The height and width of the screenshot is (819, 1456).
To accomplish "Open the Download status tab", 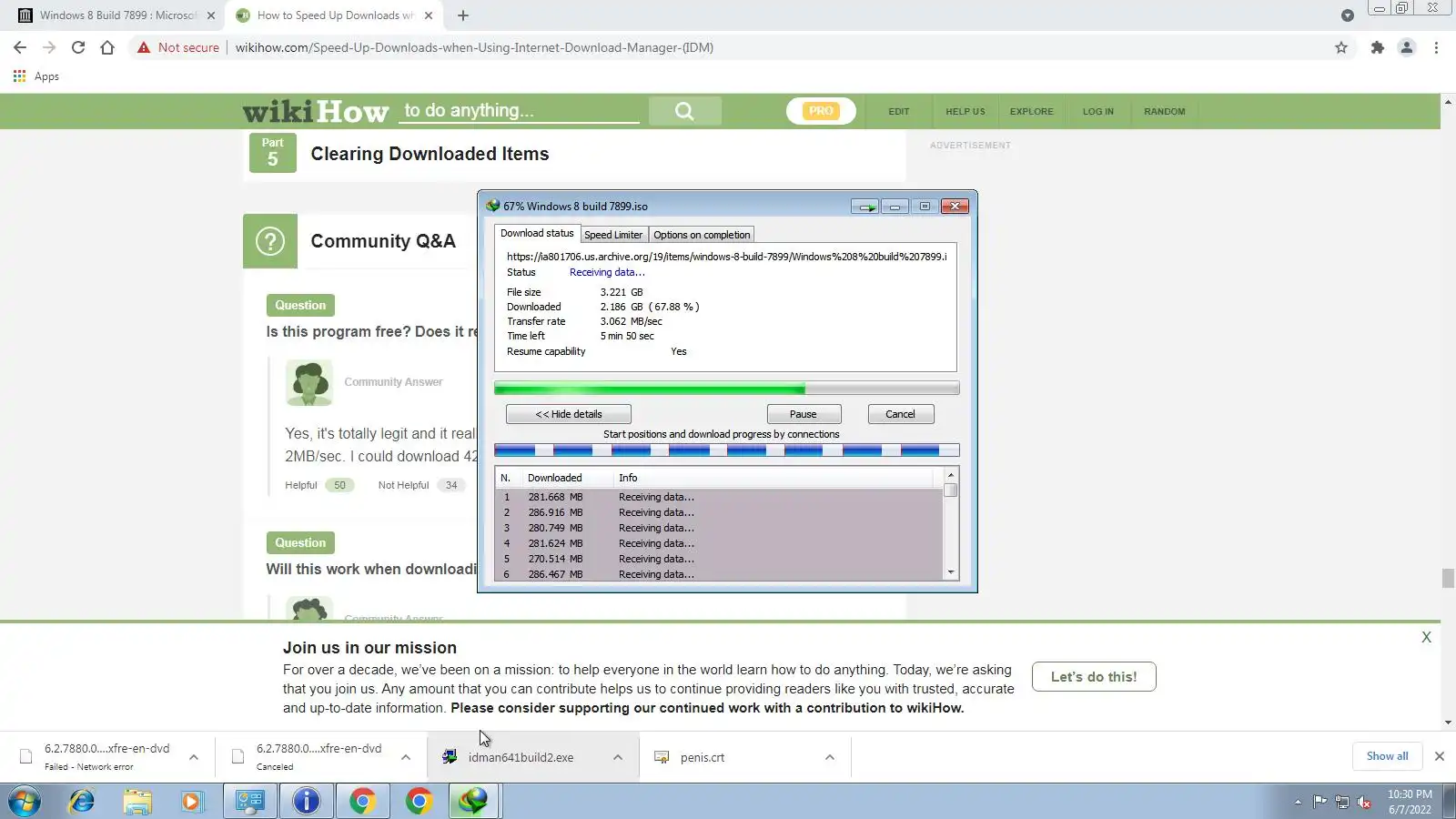I will [537, 233].
